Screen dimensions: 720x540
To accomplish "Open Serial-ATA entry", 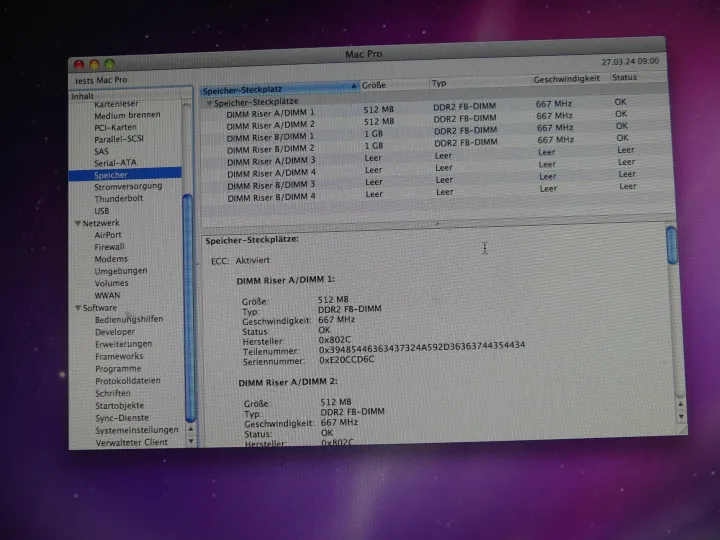I will point(115,163).
